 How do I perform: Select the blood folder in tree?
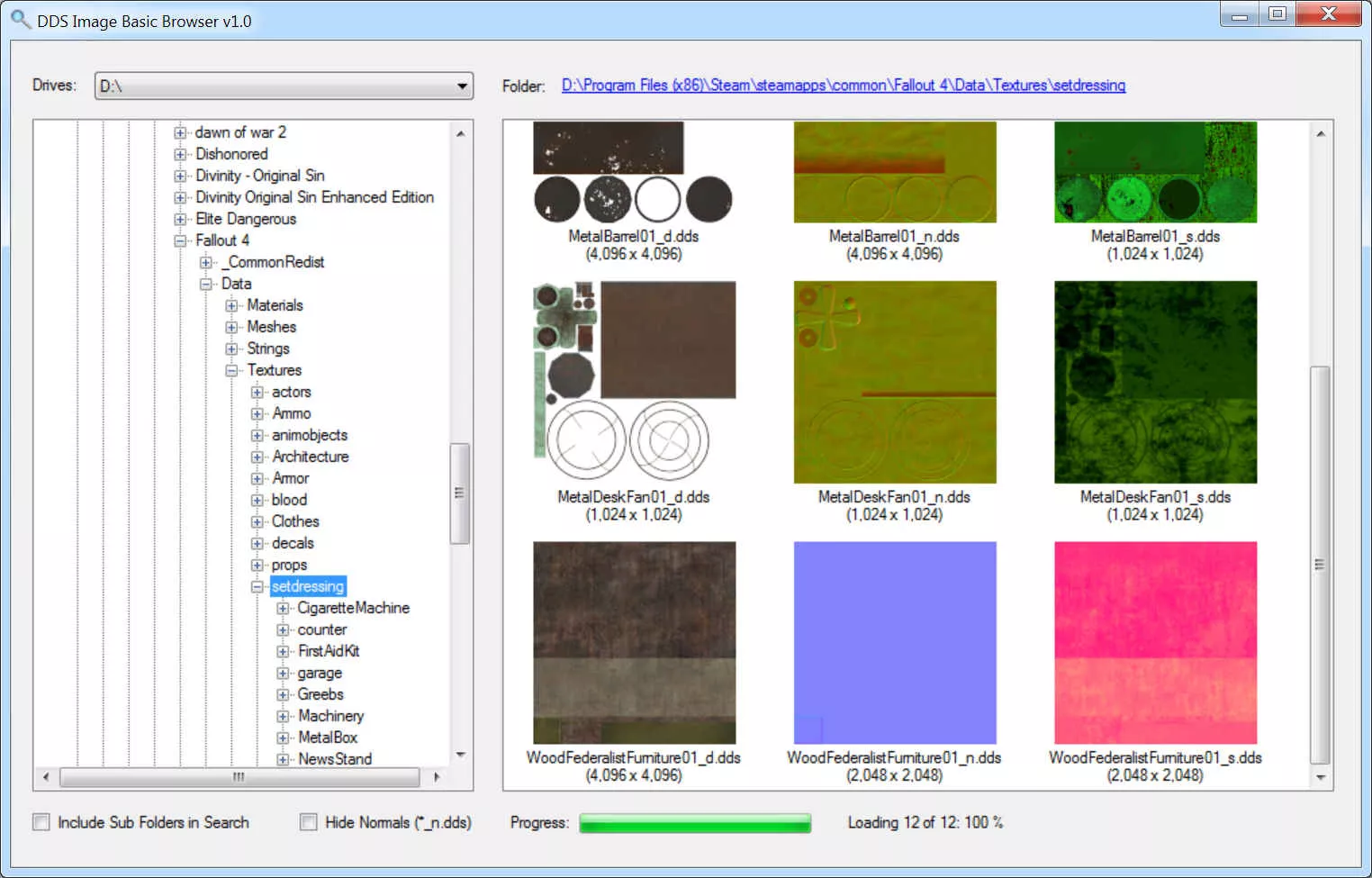tap(289, 500)
